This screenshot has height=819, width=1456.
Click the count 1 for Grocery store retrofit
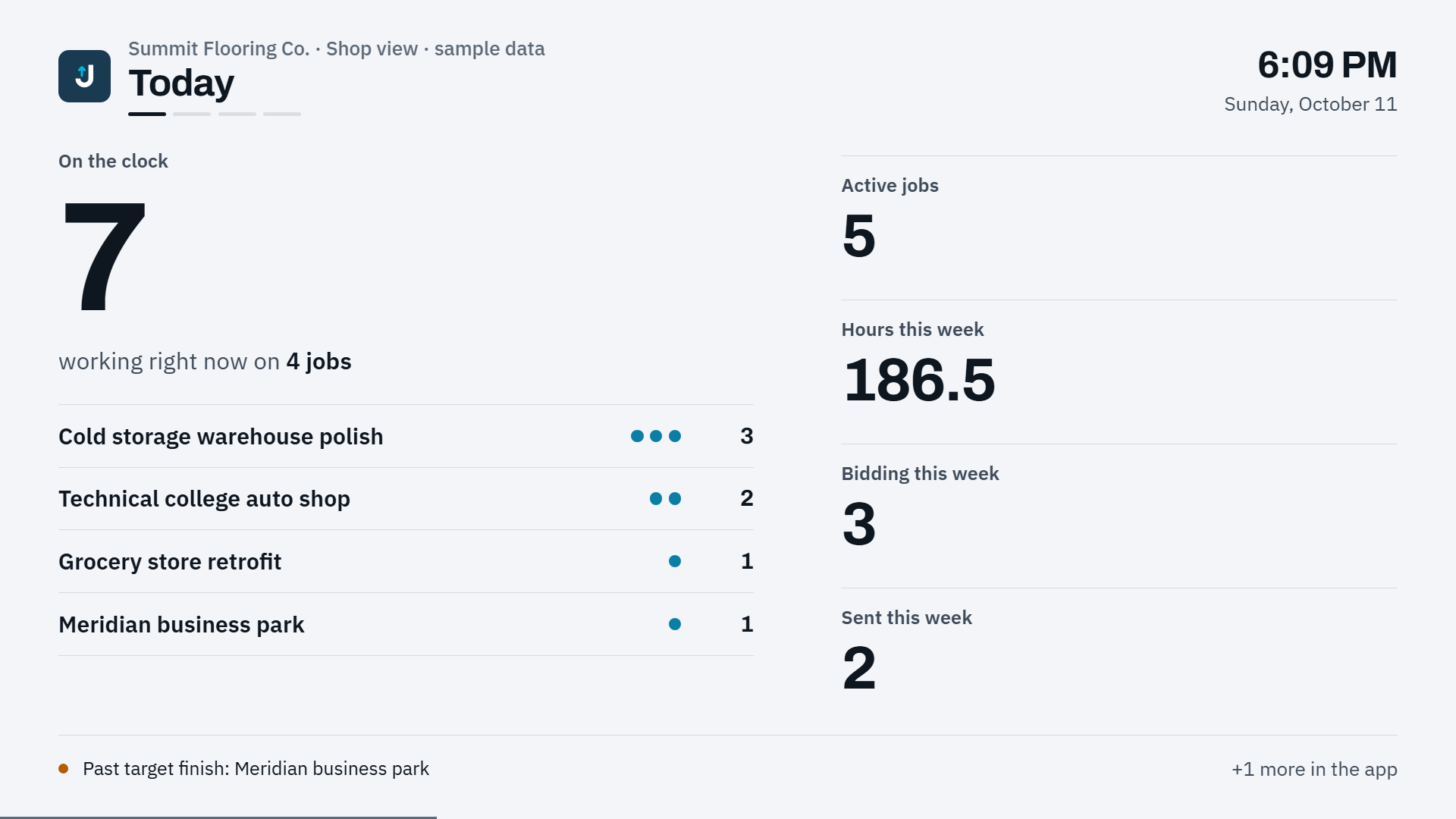[747, 561]
